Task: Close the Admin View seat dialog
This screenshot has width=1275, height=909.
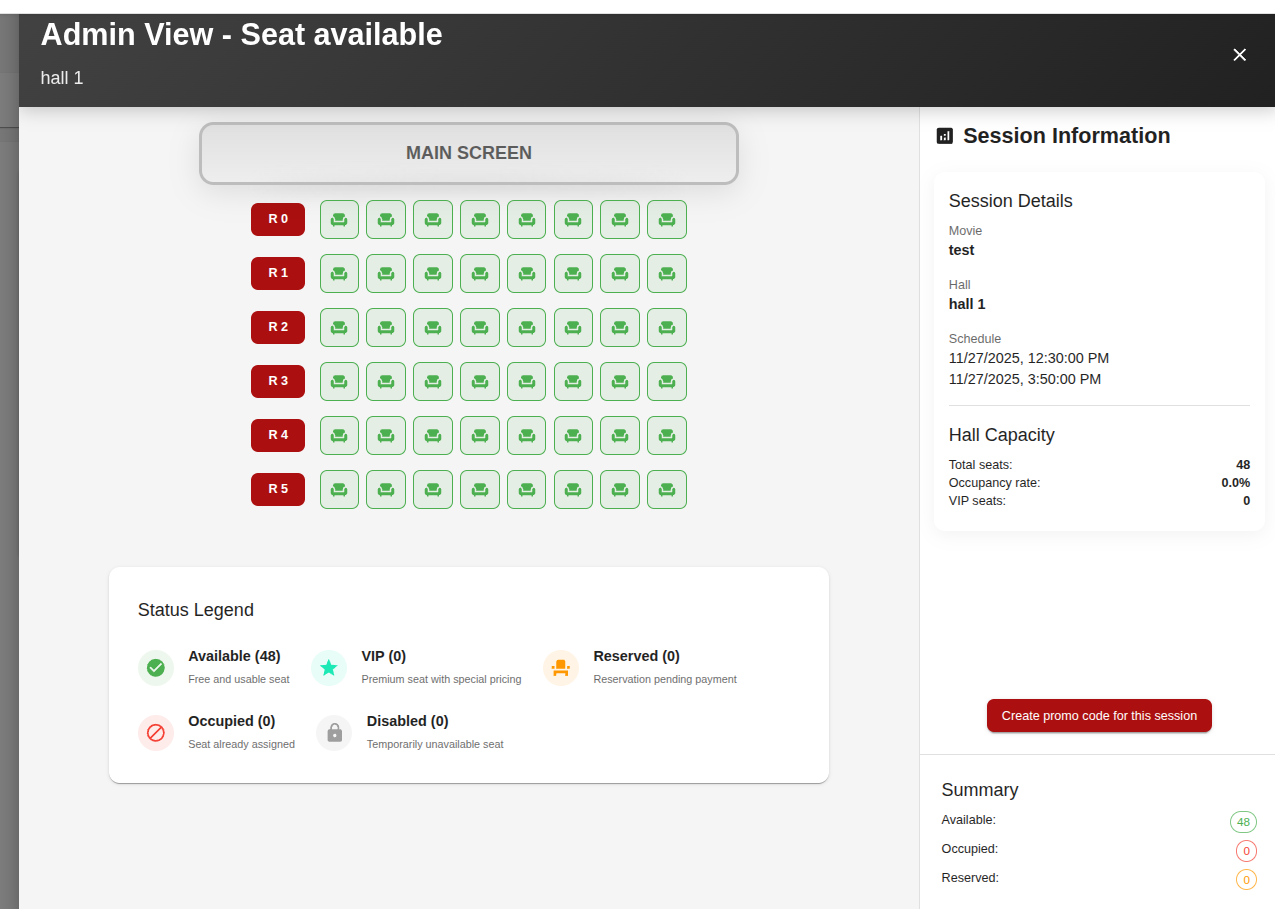Action: [1240, 55]
